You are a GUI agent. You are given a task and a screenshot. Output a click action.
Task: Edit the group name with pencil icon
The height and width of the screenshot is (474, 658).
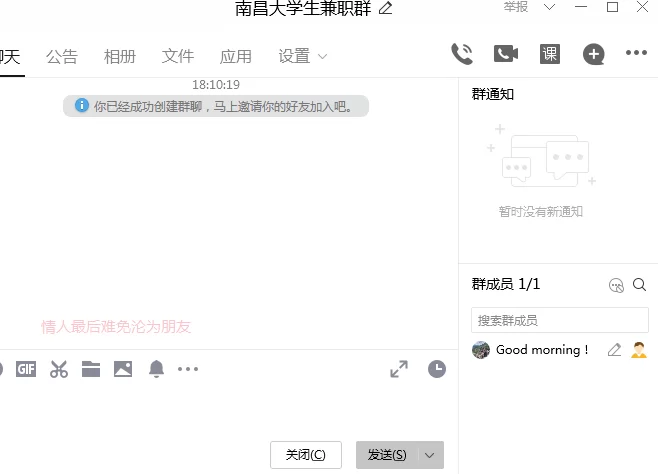click(386, 9)
